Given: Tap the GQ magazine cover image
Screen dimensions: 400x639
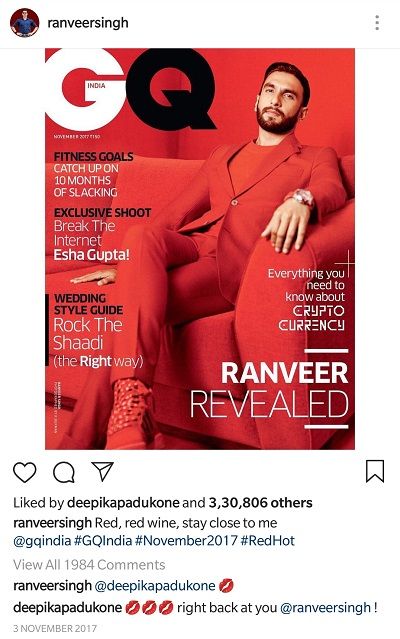Looking at the screenshot, I should (200, 249).
